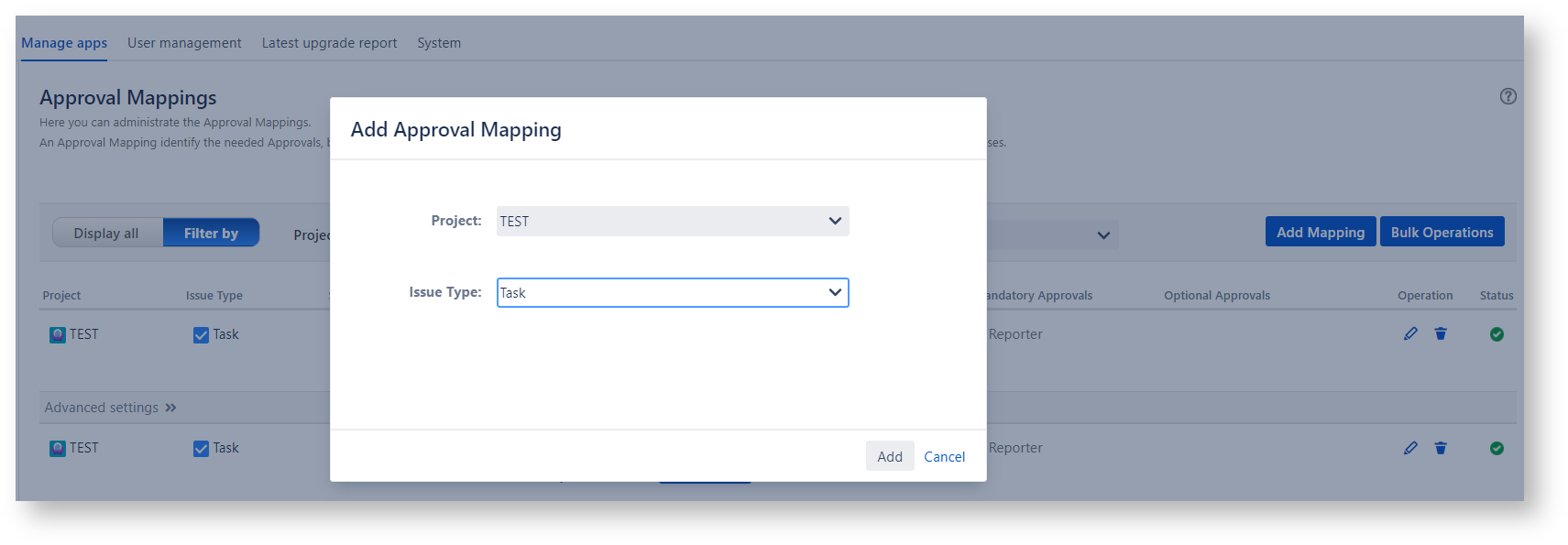Go to User management tab
Image resolution: width=1568 pixels, height=545 pixels.
pos(184,43)
